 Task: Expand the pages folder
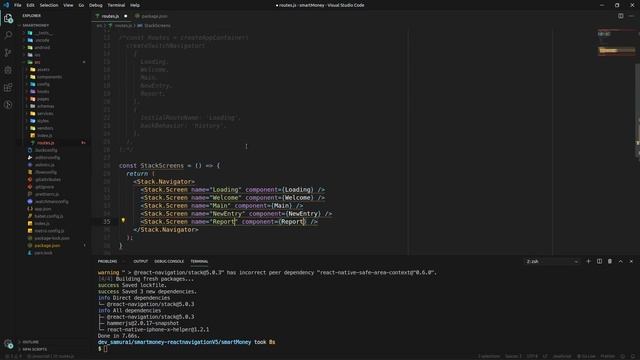(43, 99)
